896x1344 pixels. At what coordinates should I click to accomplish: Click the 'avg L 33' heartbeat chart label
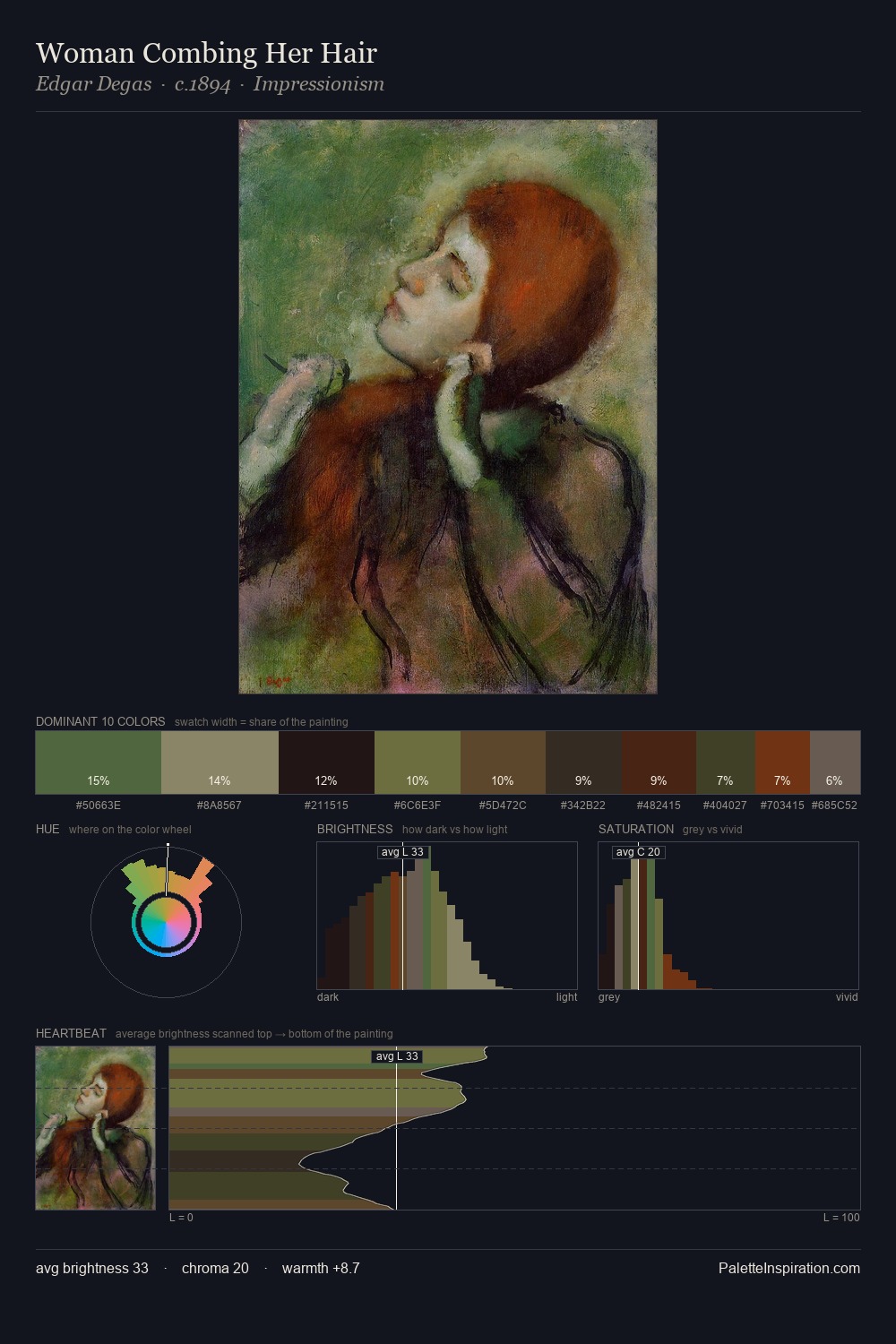pyautogui.click(x=397, y=1056)
